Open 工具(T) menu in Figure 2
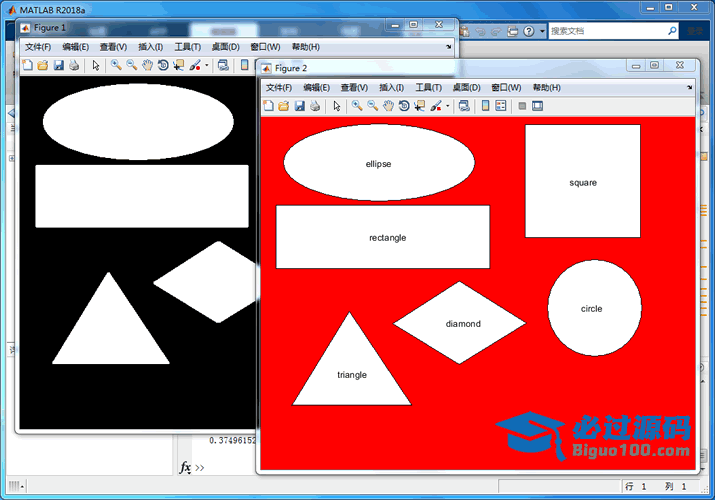Screen dimensions: 715x500 [x=428, y=88]
